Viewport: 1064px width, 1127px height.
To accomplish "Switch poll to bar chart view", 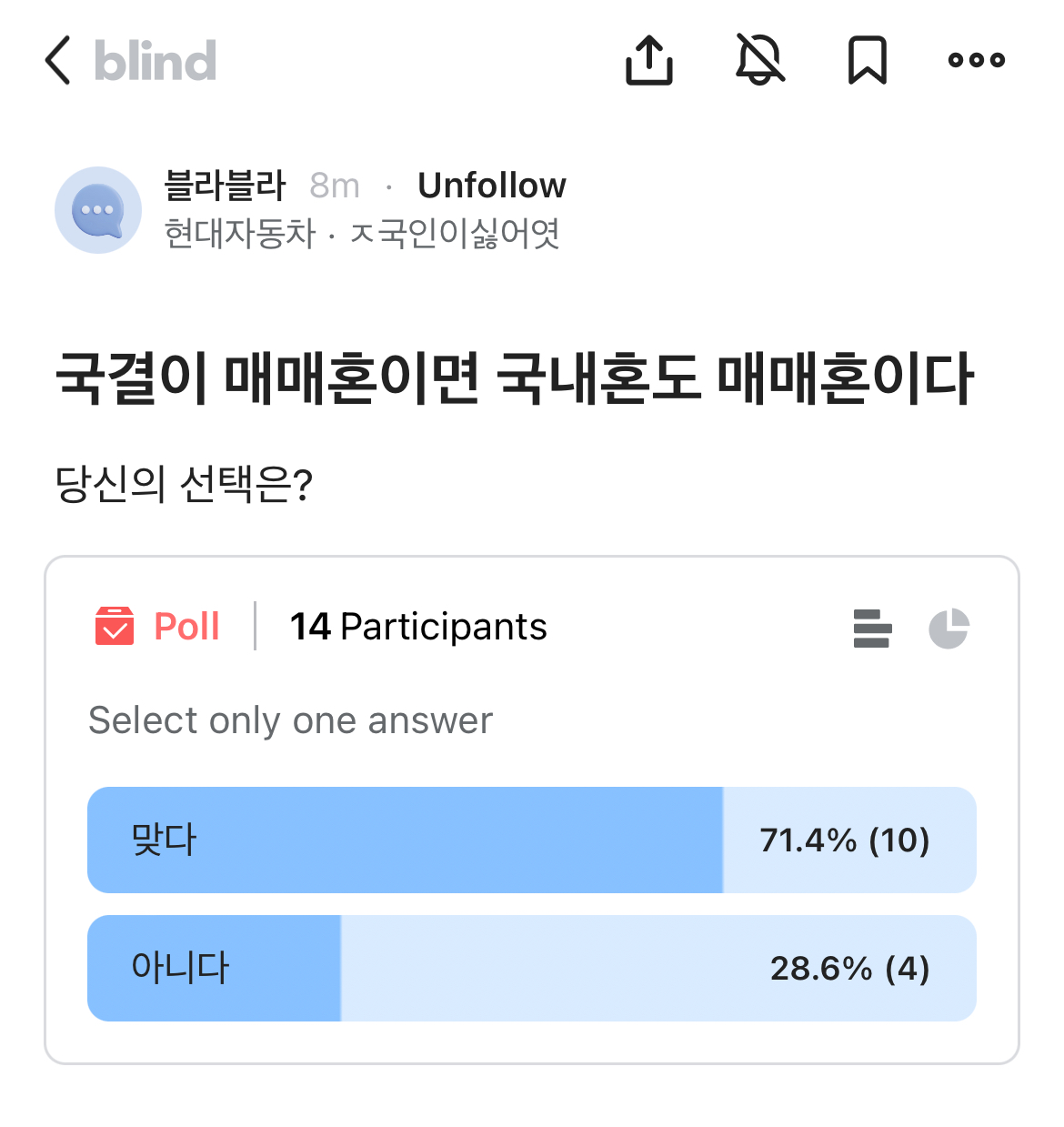I will (872, 629).
